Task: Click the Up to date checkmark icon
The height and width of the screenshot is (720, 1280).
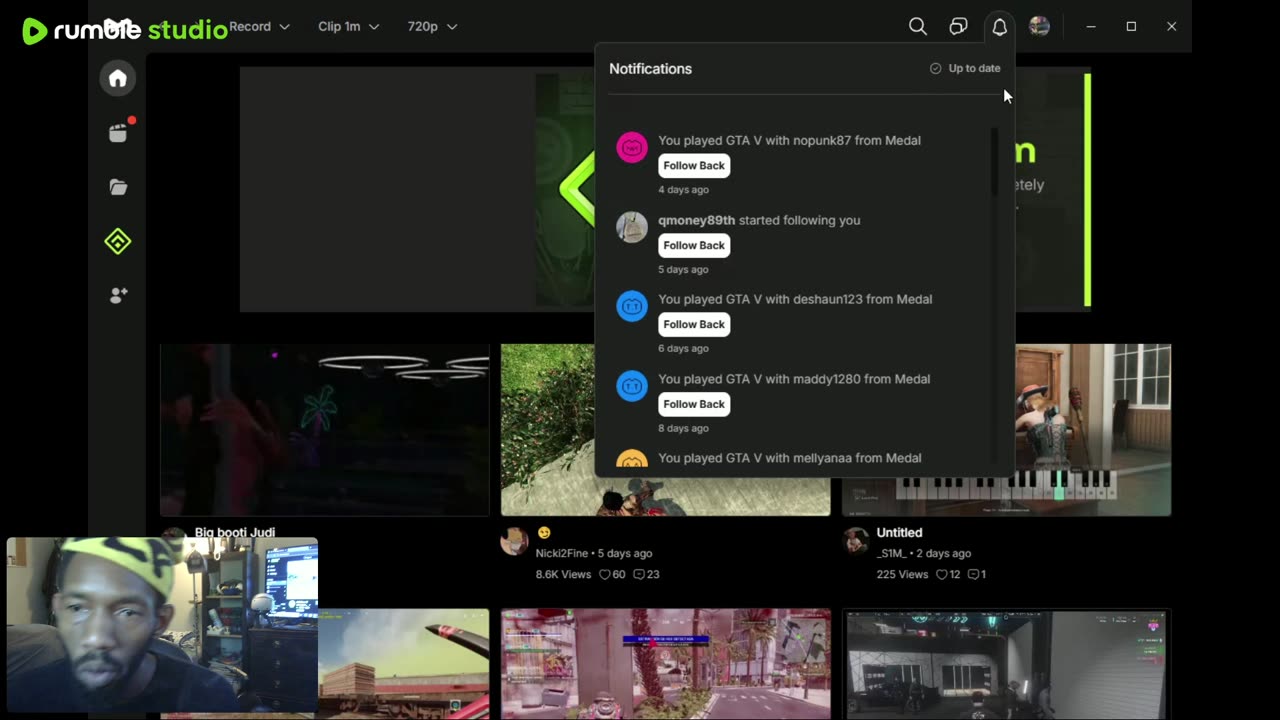Action: click(936, 68)
